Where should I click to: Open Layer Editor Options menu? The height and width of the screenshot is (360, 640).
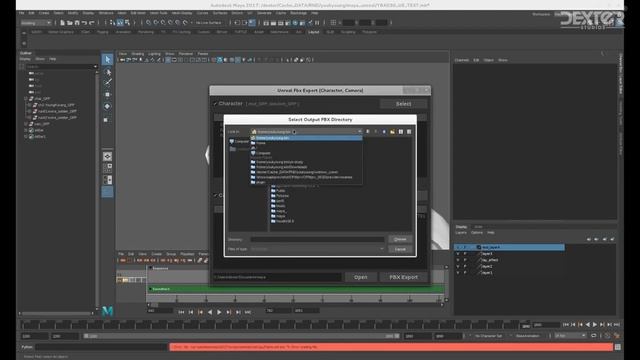[x=476, y=233]
